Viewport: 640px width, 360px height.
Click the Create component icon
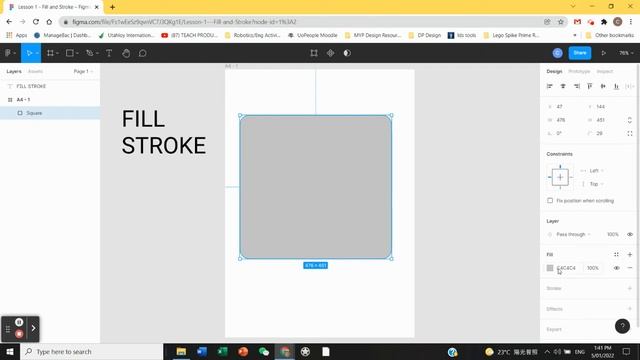pos(330,53)
